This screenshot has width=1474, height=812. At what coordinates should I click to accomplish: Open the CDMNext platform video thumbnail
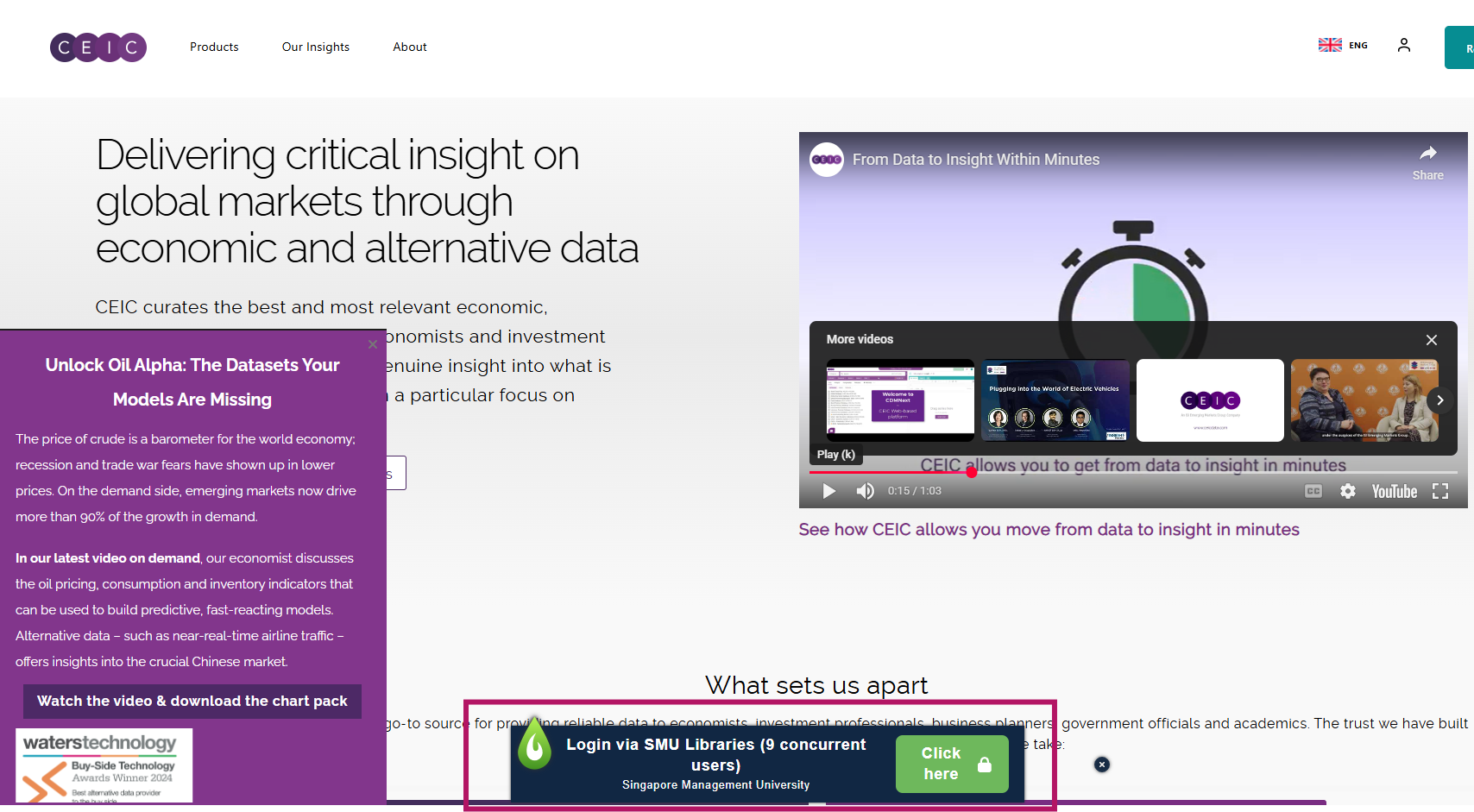900,400
